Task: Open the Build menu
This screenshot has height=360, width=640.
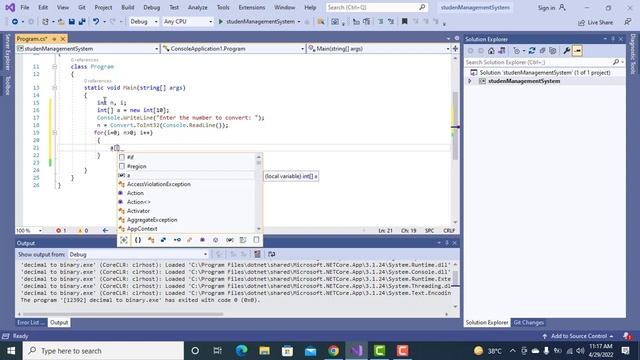Action: pyautogui.click(x=128, y=7)
